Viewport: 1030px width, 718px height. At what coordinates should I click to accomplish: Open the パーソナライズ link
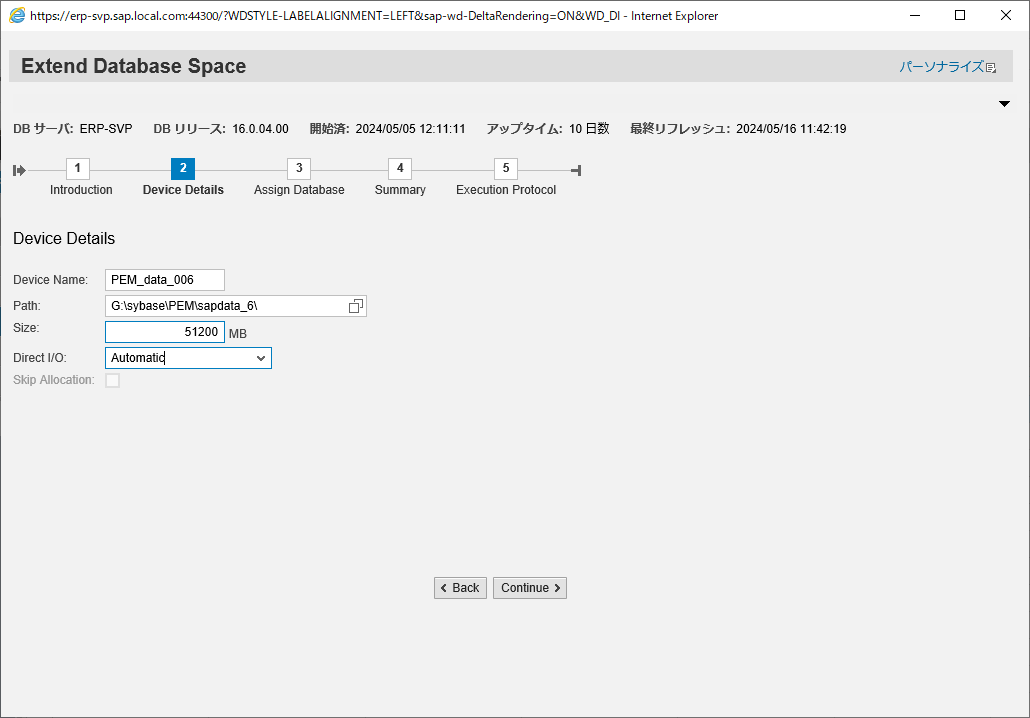click(941, 67)
